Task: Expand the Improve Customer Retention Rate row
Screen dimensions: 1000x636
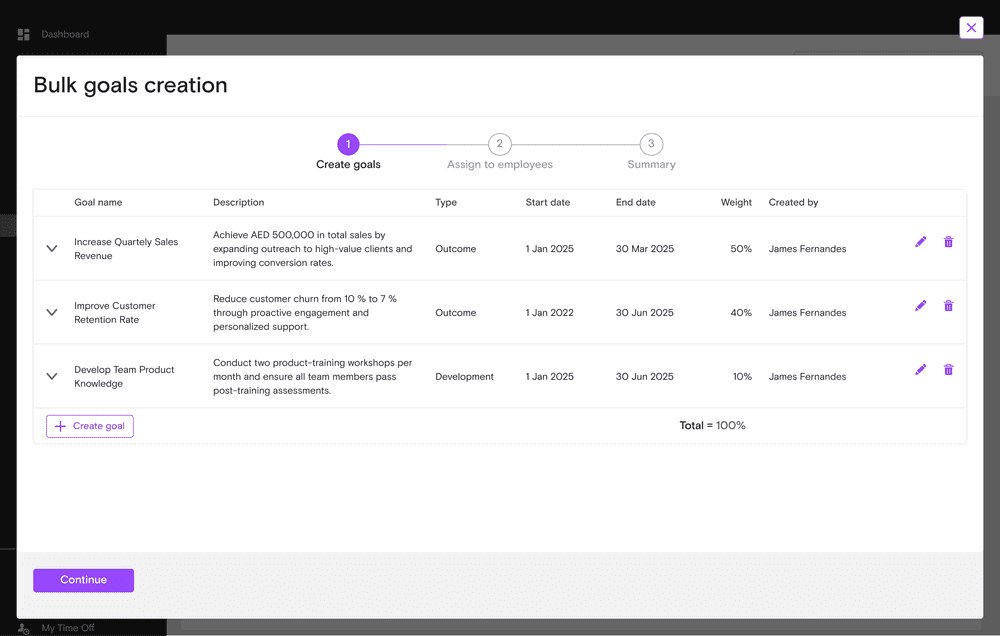Action: (x=52, y=313)
